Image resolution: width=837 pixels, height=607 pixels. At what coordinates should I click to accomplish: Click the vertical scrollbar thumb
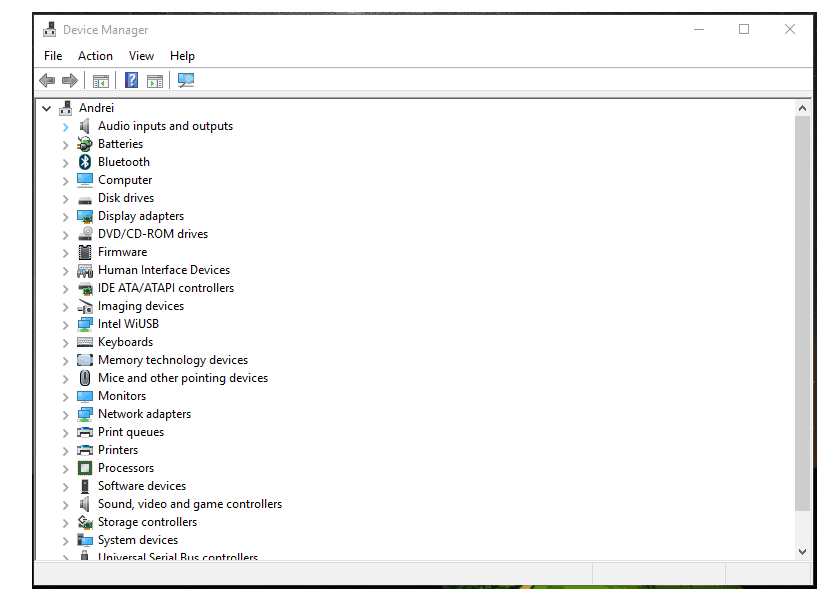pos(802,313)
